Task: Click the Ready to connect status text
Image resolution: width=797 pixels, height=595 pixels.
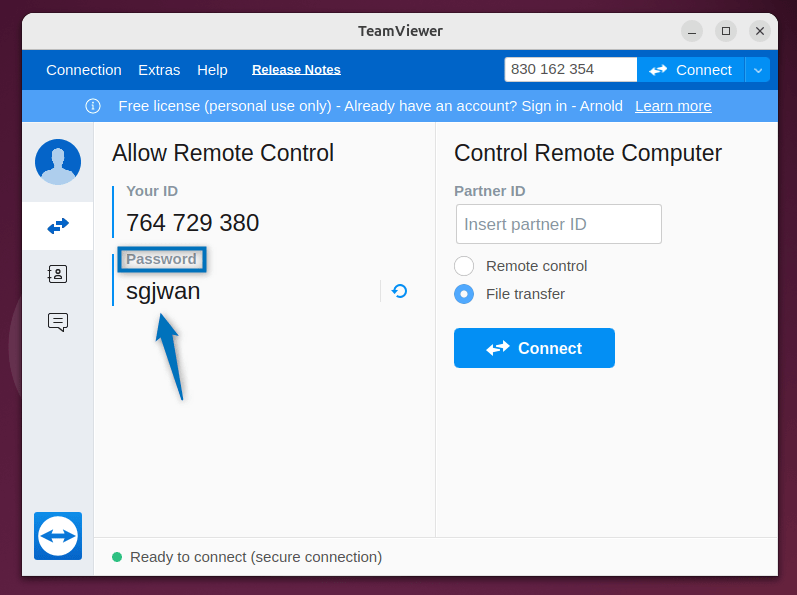Action: tap(256, 557)
